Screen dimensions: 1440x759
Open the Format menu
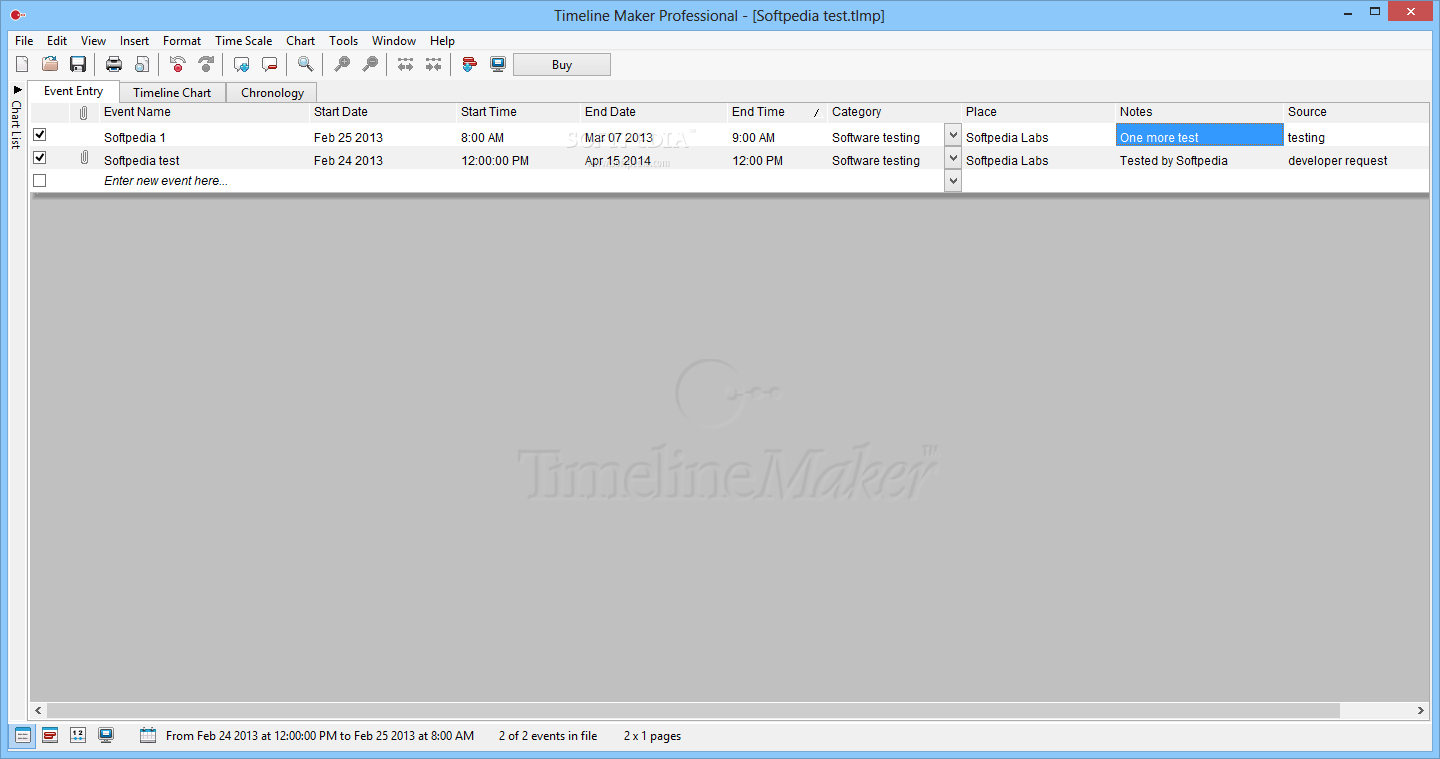[x=182, y=41]
